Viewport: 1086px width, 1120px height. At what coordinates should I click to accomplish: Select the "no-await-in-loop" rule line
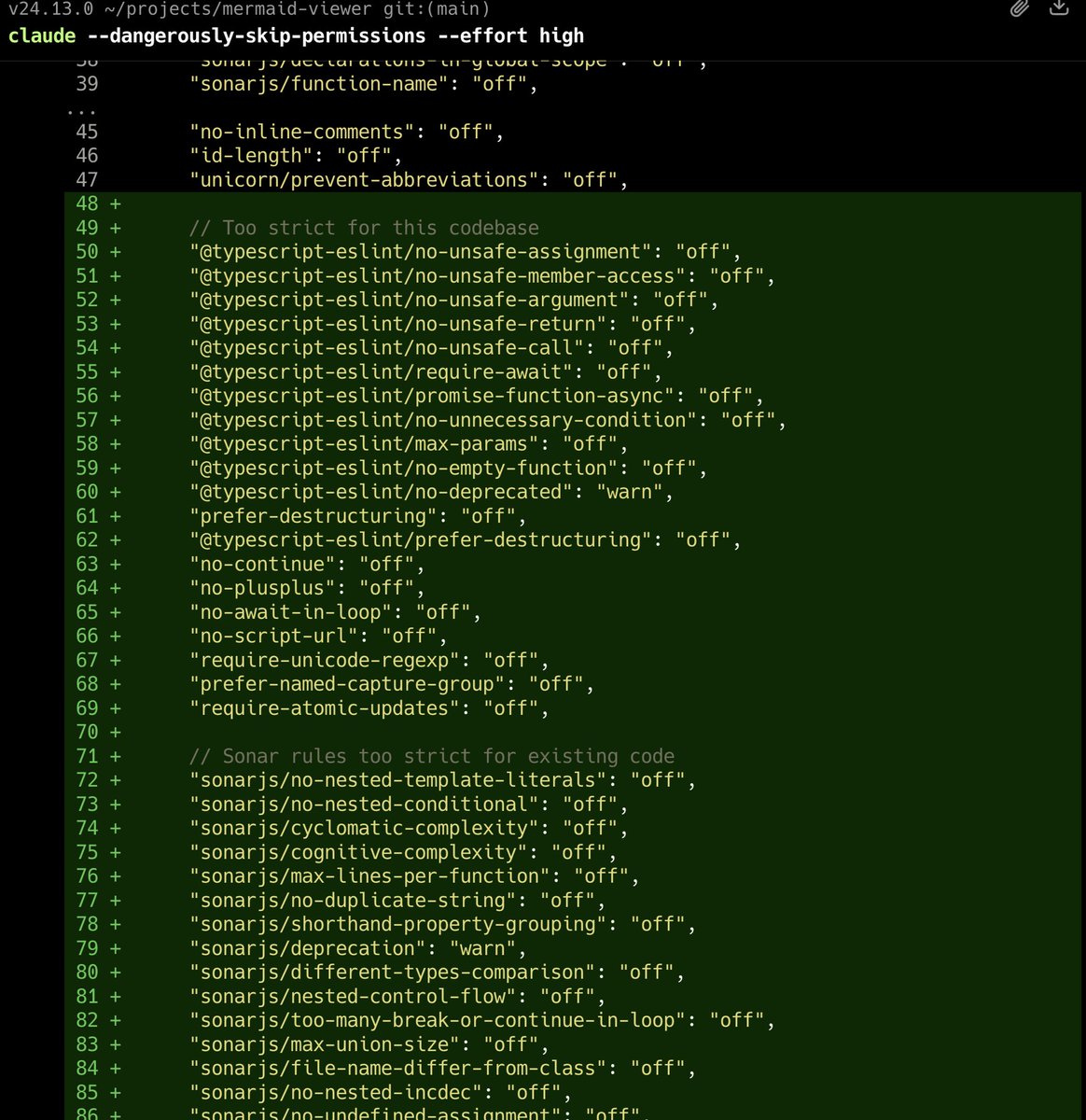point(336,613)
